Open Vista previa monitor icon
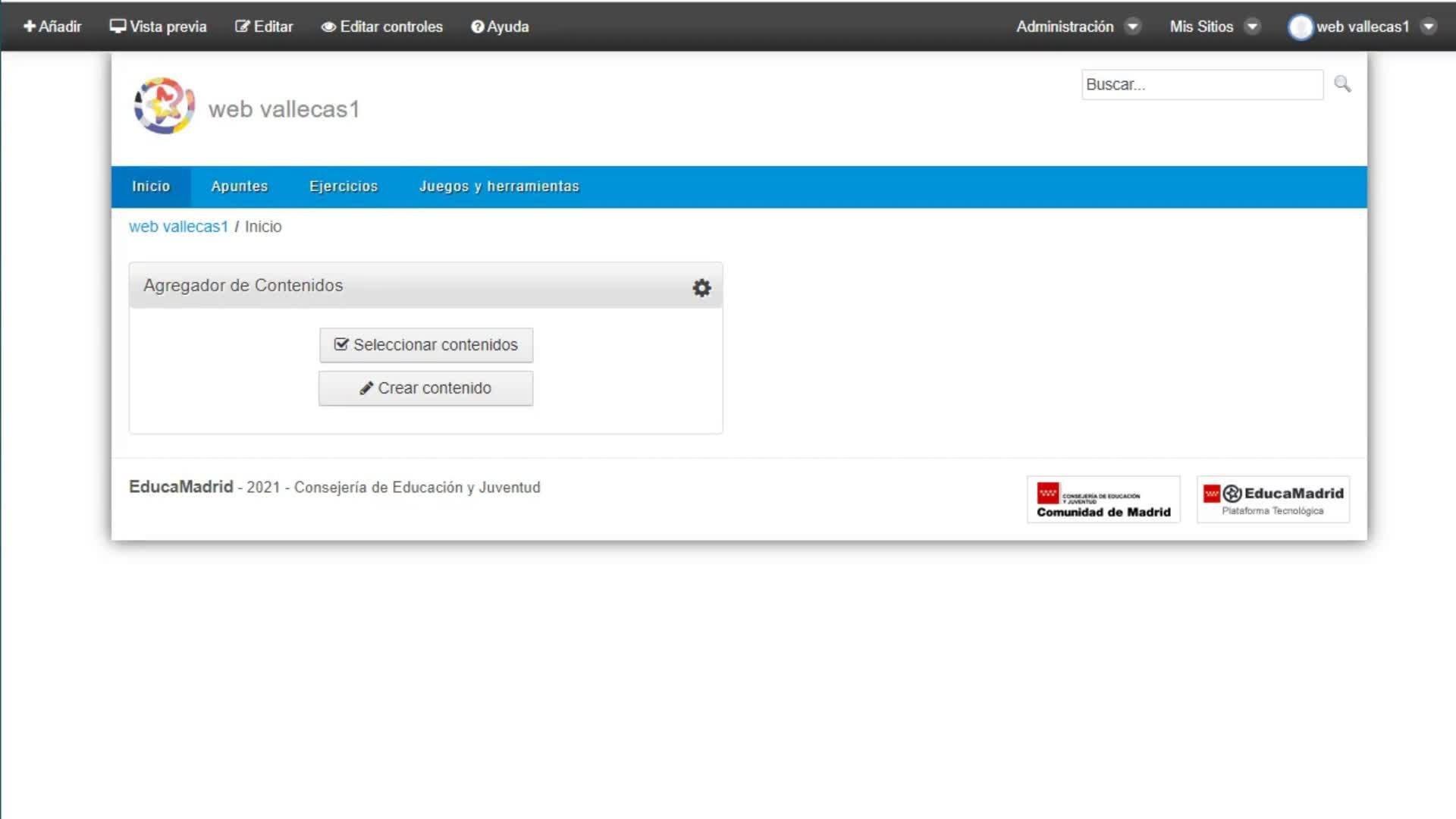The height and width of the screenshot is (819, 1456). point(118,27)
